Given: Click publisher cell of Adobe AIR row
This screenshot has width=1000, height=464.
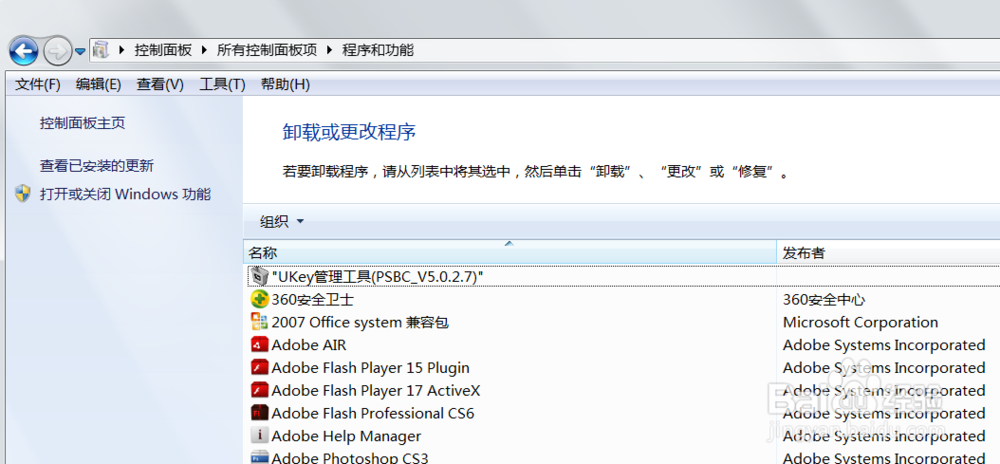Looking at the screenshot, I should (884, 345).
